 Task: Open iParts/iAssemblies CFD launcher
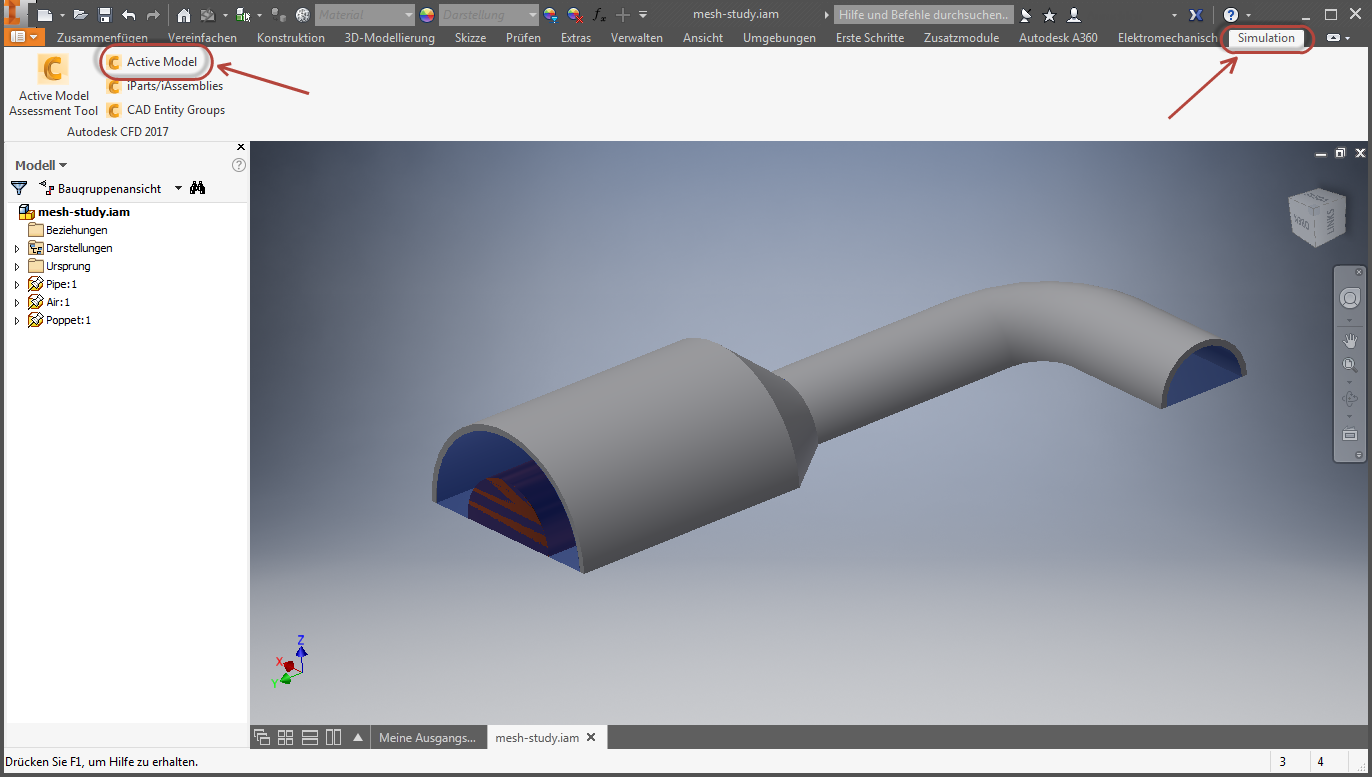[164, 86]
